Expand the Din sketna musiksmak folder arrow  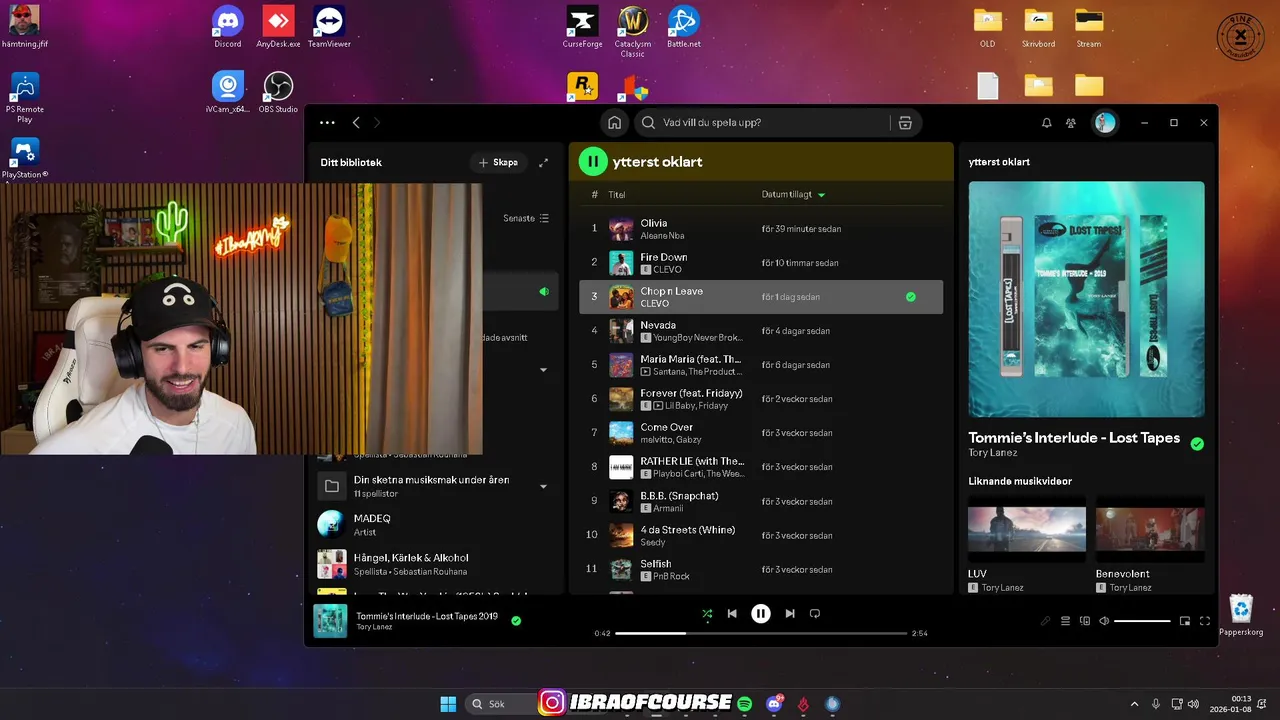544,487
